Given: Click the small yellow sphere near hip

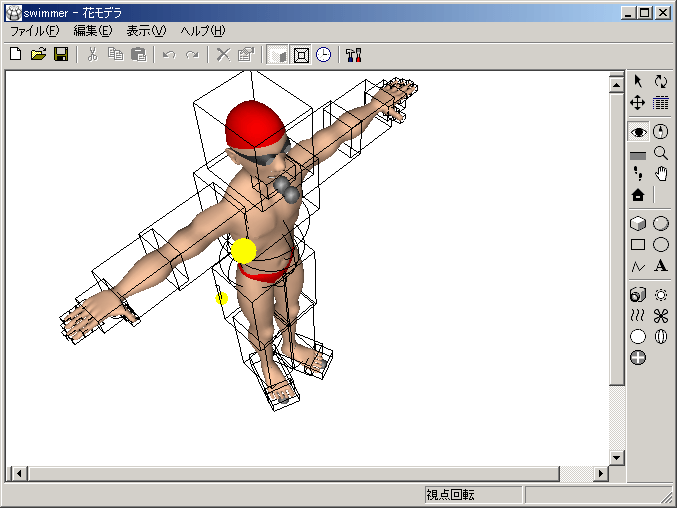Looking at the screenshot, I should [x=221, y=298].
